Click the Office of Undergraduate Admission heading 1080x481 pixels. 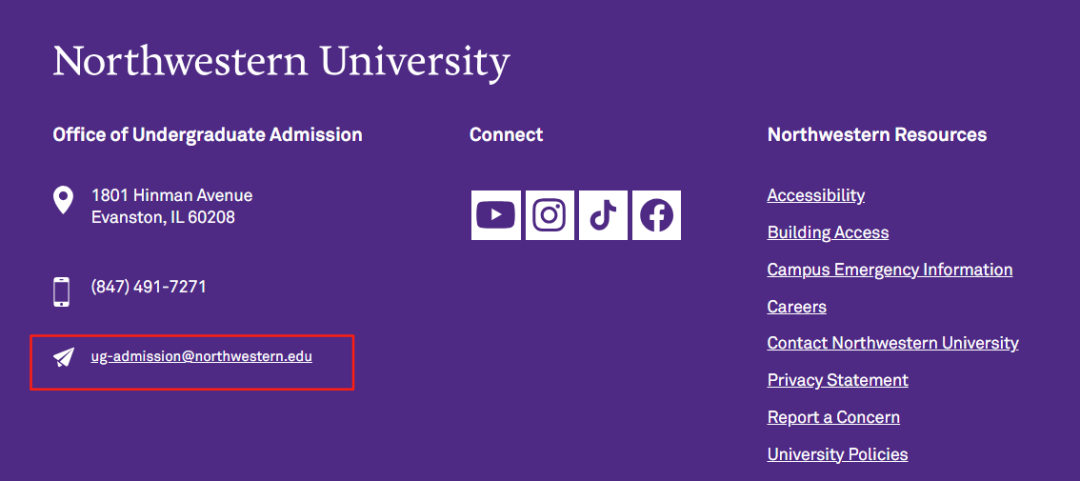(207, 134)
